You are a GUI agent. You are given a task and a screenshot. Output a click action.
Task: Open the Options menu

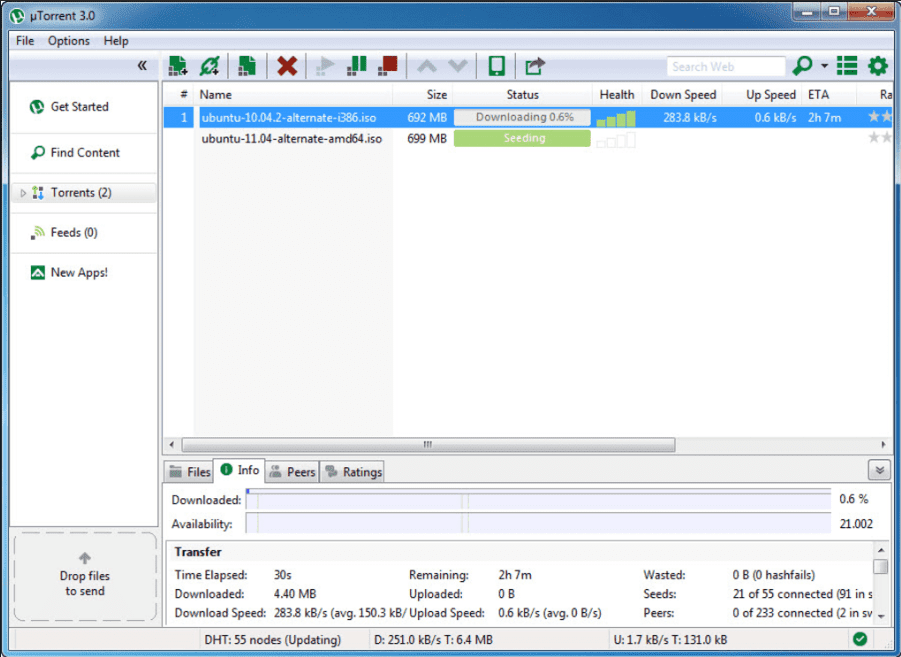pyautogui.click(x=68, y=41)
